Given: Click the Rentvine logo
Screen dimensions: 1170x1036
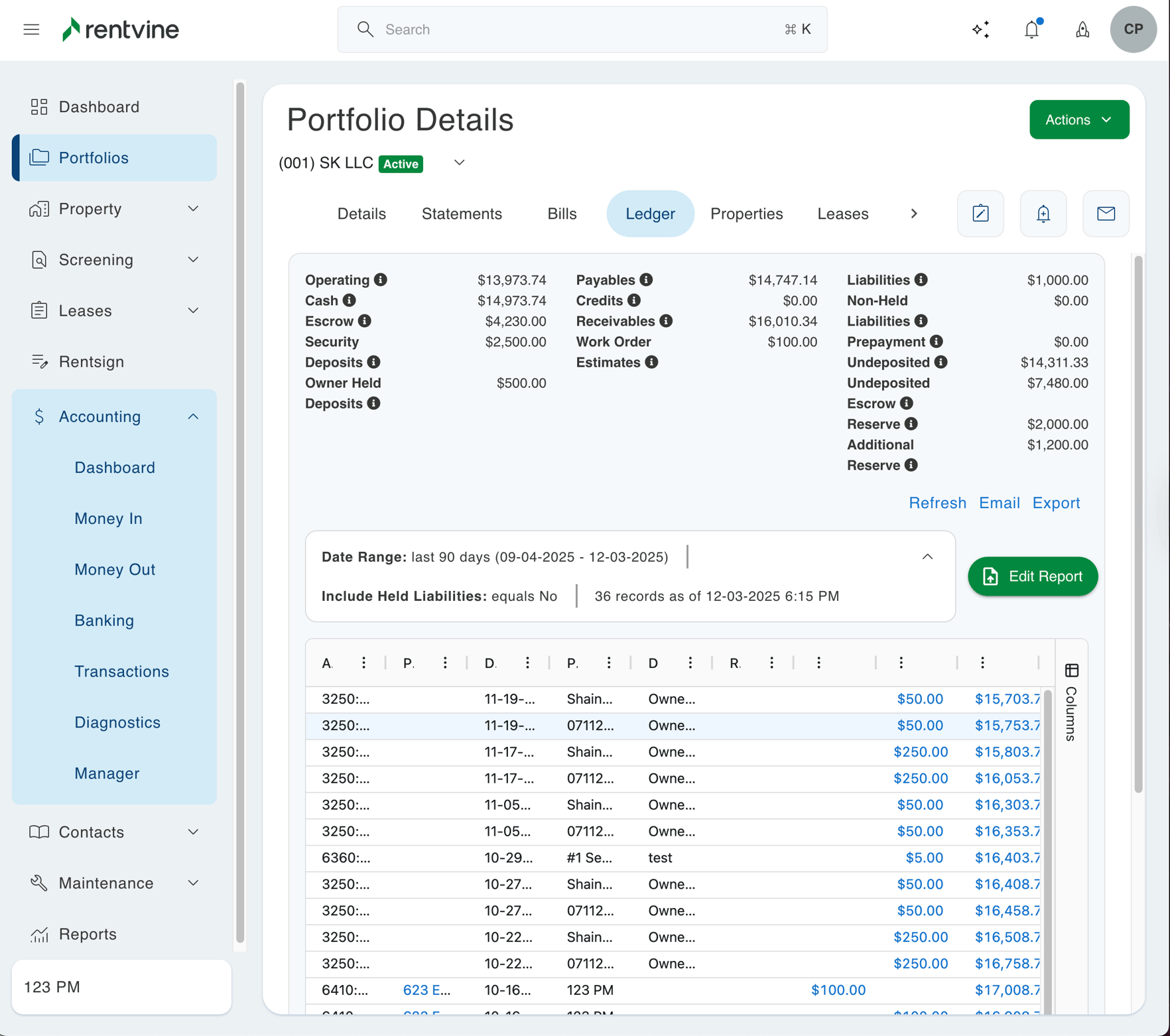Looking at the screenshot, I should click(120, 29).
